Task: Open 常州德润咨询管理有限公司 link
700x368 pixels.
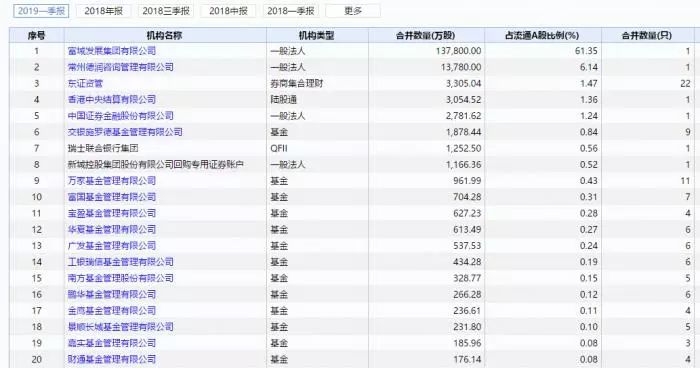Action: [121, 67]
